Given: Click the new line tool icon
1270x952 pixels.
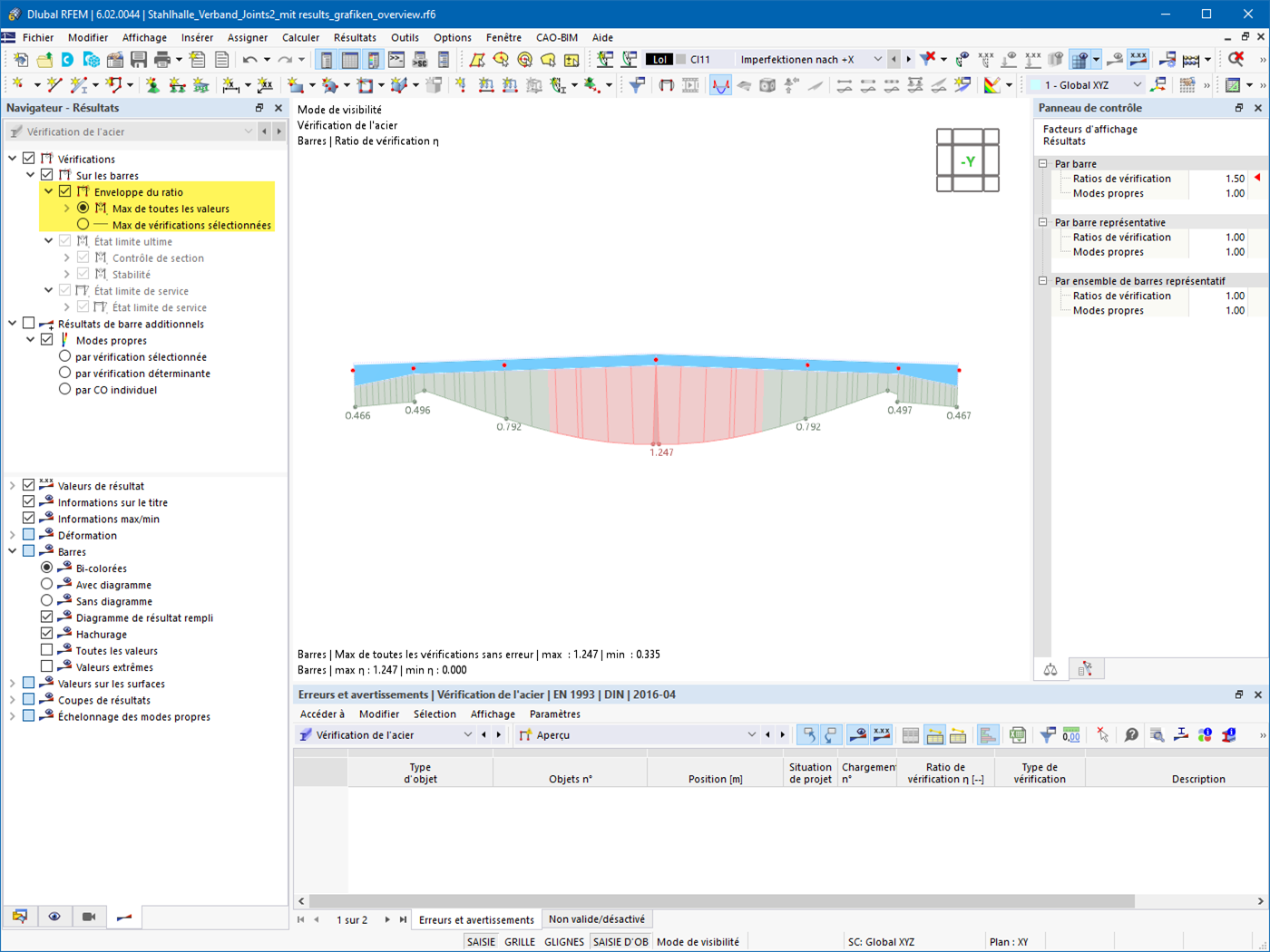Looking at the screenshot, I should [54, 85].
